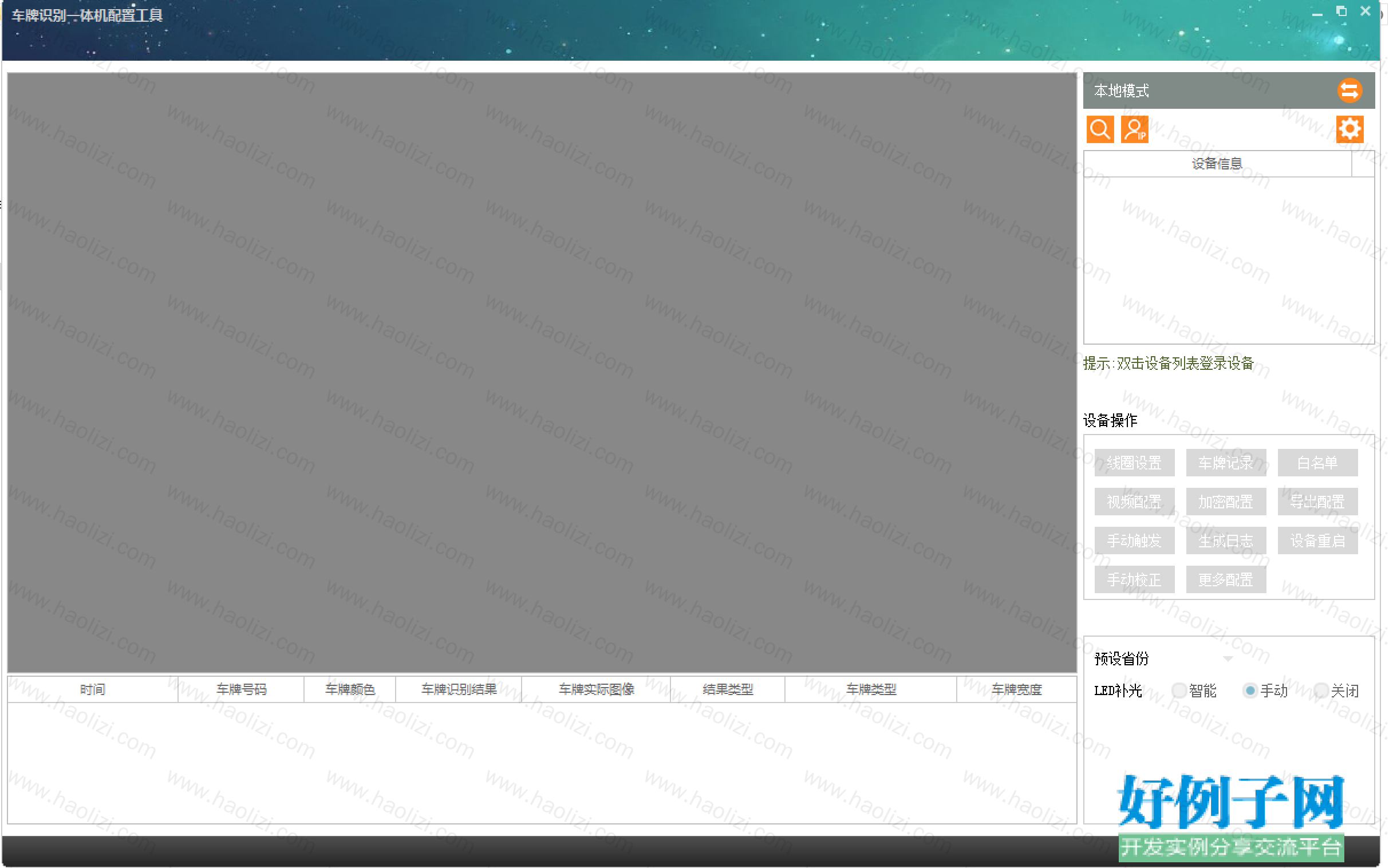Click the 车牌记录 button

1225,463
